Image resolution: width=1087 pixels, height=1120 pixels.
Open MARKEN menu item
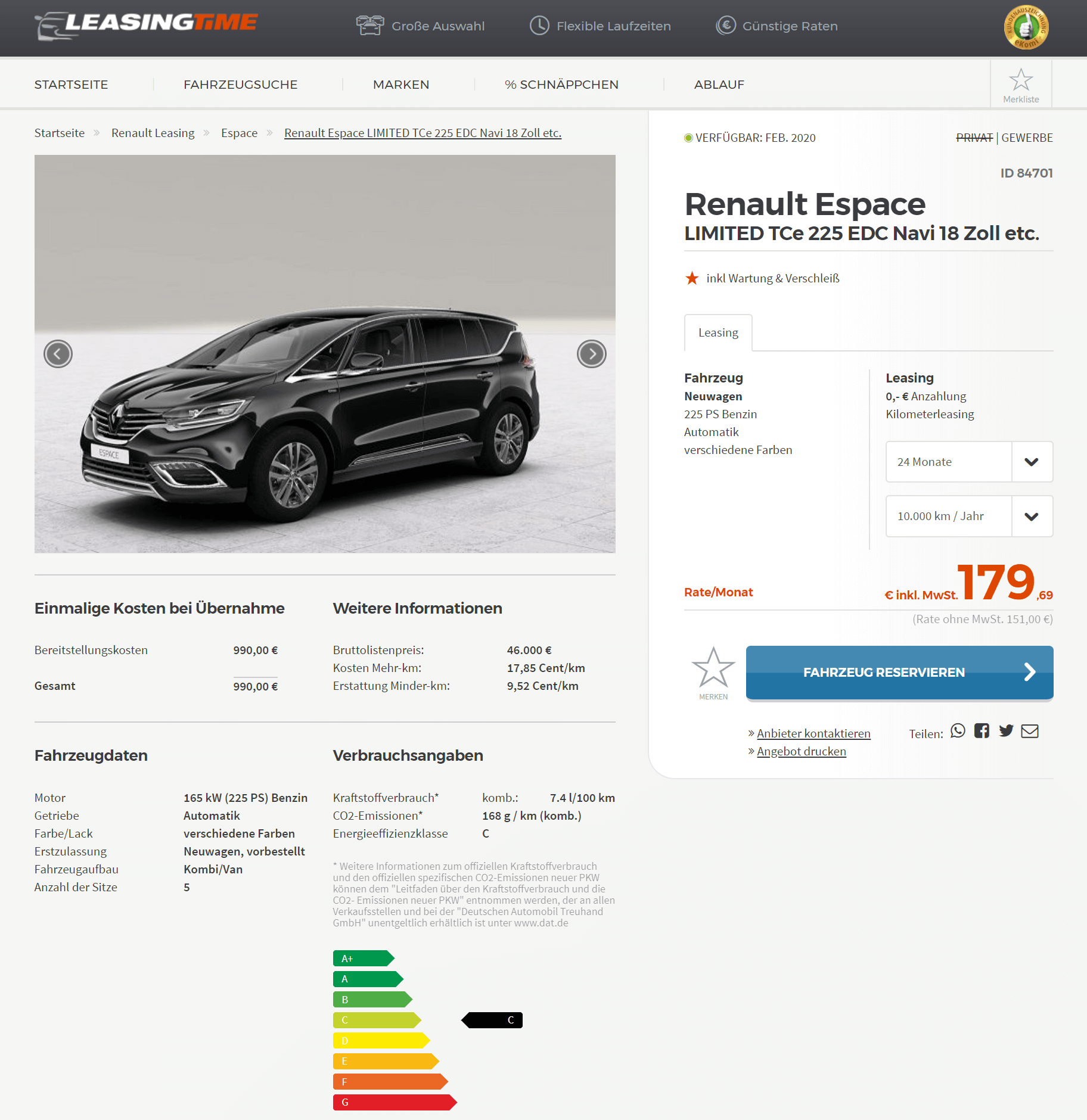click(x=401, y=85)
